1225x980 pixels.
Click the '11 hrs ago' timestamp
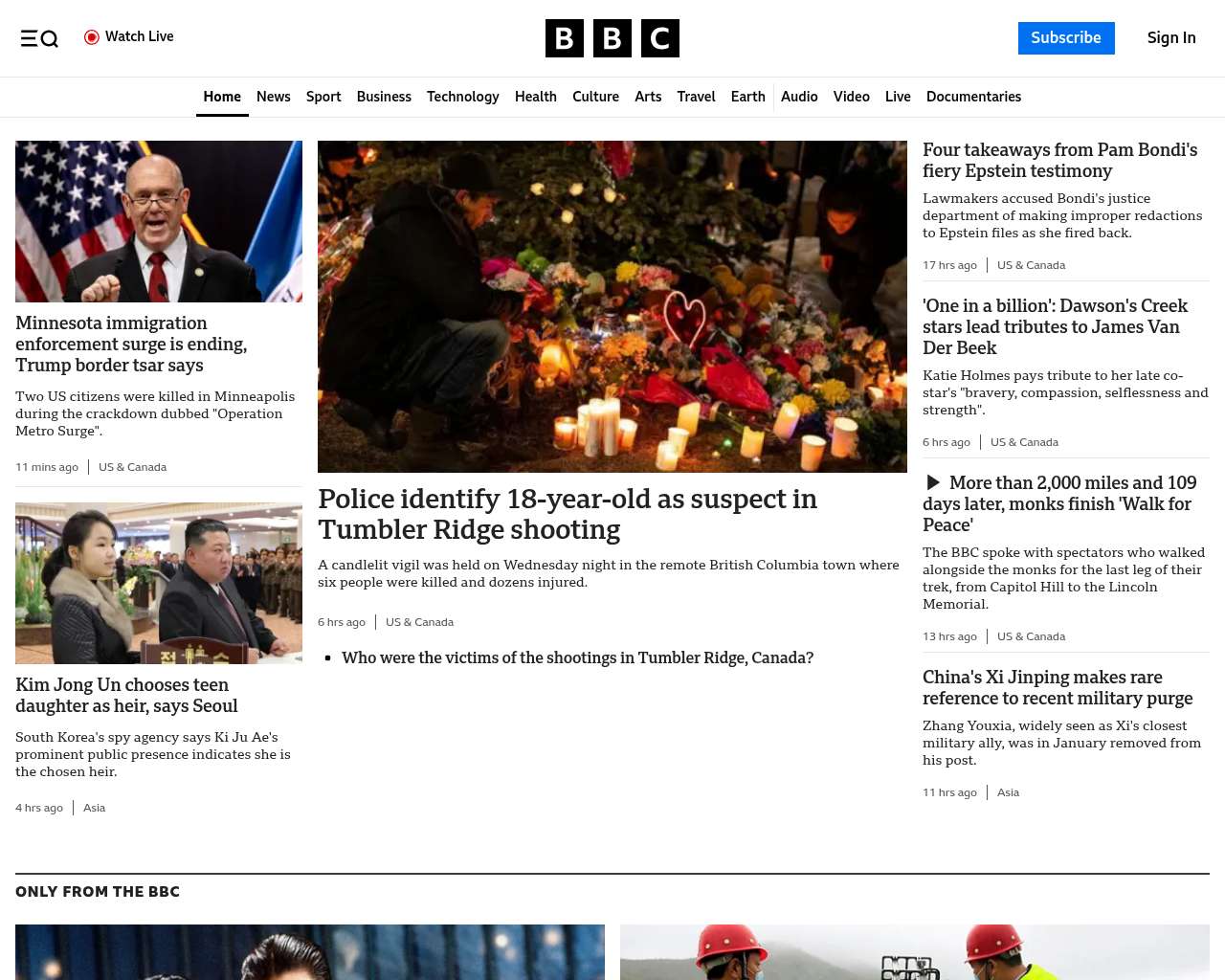point(949,792)
